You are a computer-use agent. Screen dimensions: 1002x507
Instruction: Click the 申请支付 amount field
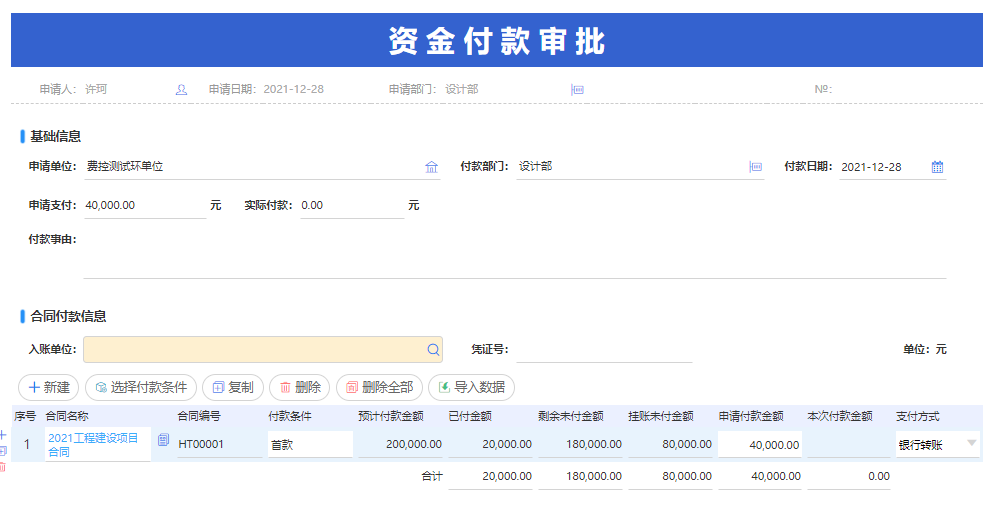pos(145,206)
